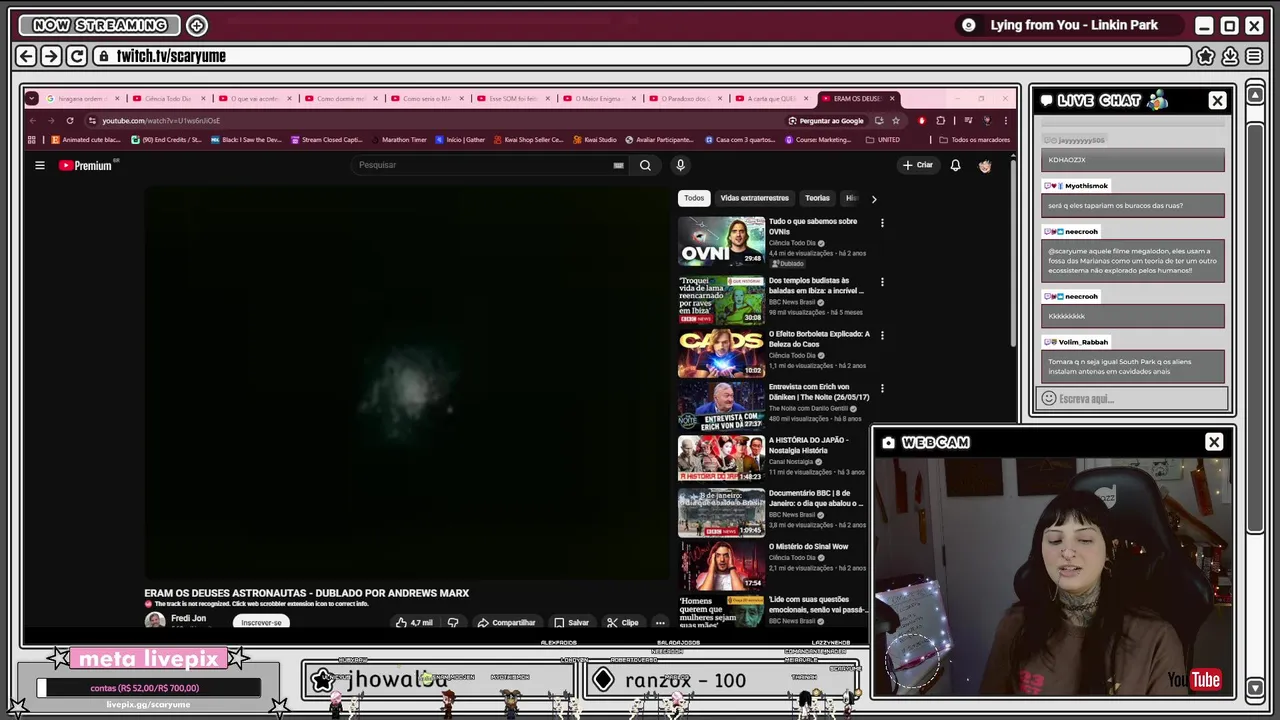This screenshot has height=720, width=1280.
Task: Open options for 'Tudo o que sabemos sobre OVNIs'
Action: point(882,223)
